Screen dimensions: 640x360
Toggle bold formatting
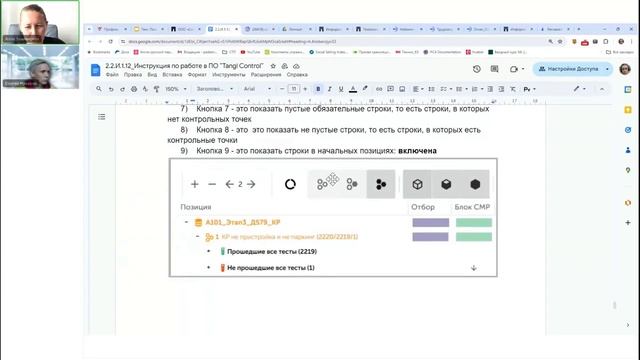point(318,89)
